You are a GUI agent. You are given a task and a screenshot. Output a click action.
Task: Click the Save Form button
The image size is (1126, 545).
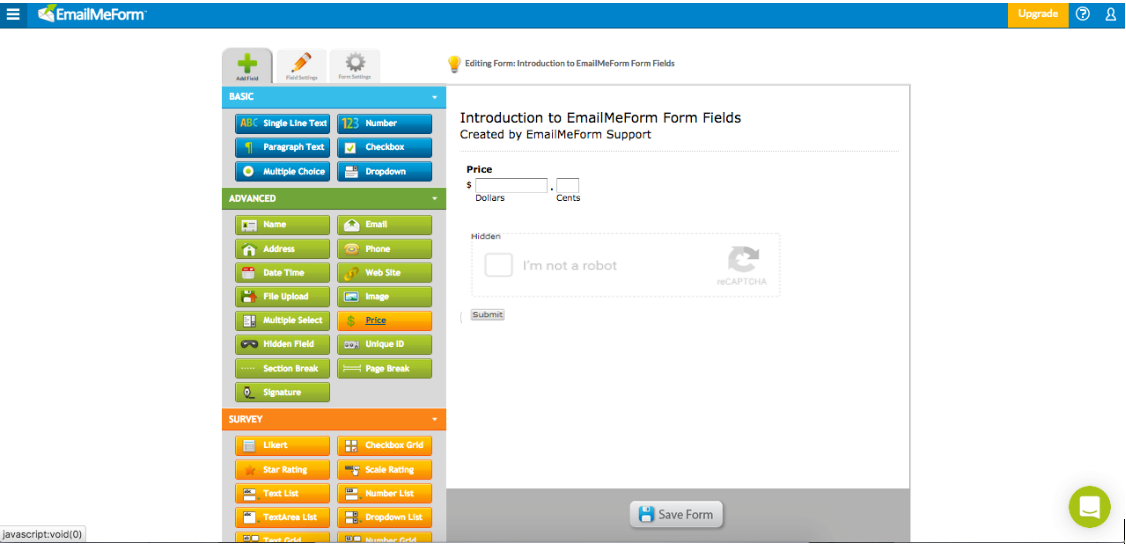pos(676,514)
